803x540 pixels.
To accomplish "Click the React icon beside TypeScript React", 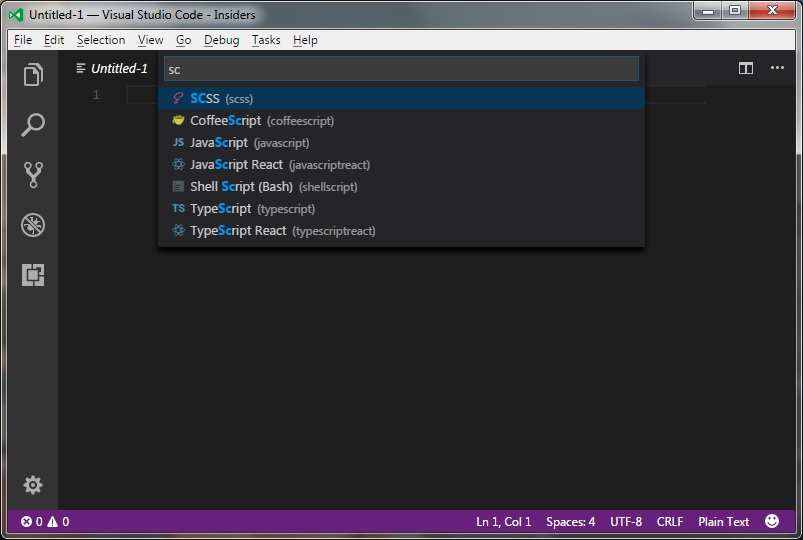I will click(x=178, y=230).
